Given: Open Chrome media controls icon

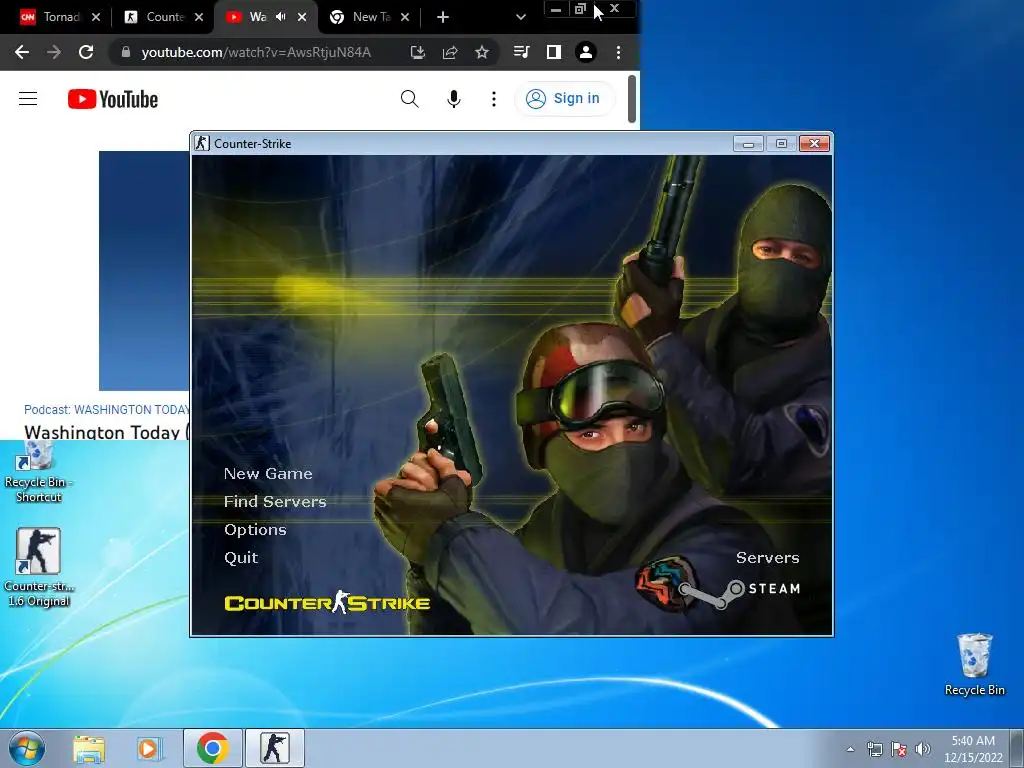Looking at the screenshot, I should tap(521, 52).
